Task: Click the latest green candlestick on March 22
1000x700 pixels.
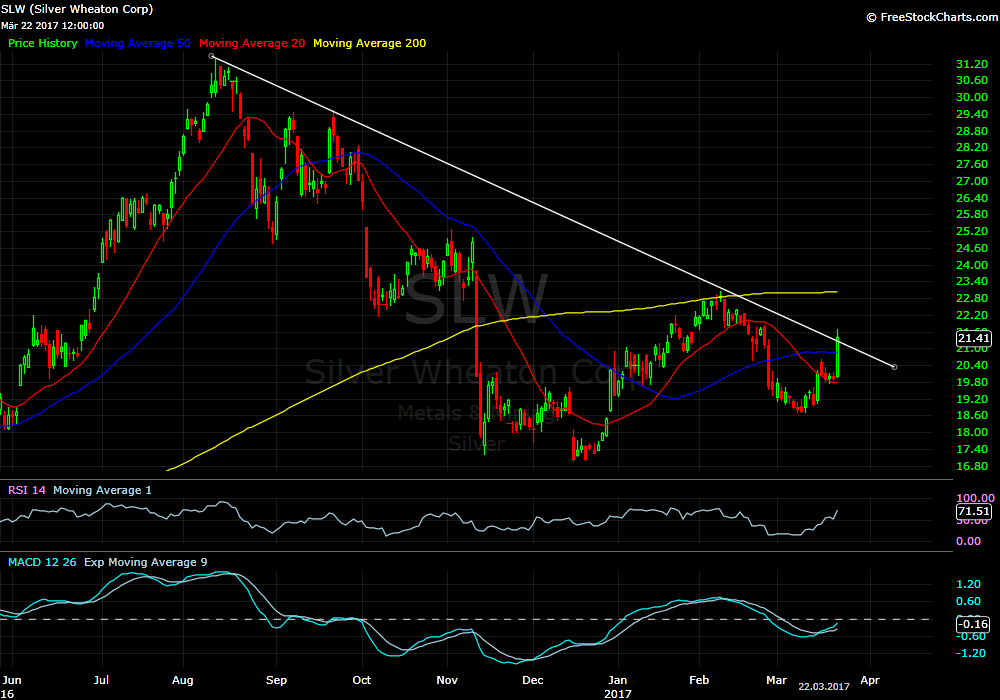Action: [837, 356]
